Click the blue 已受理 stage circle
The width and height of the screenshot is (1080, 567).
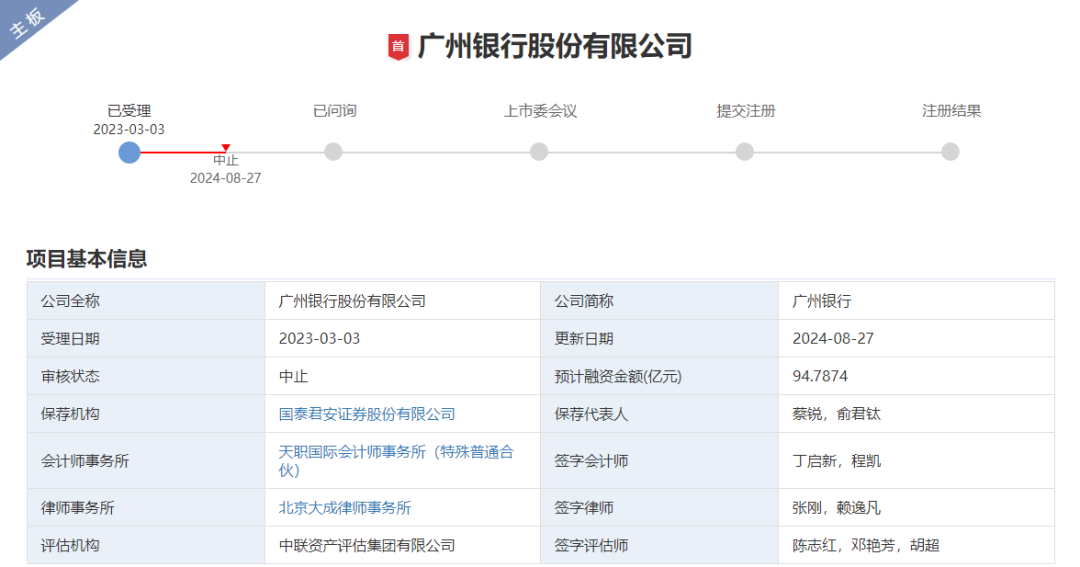tap(129, 152)
